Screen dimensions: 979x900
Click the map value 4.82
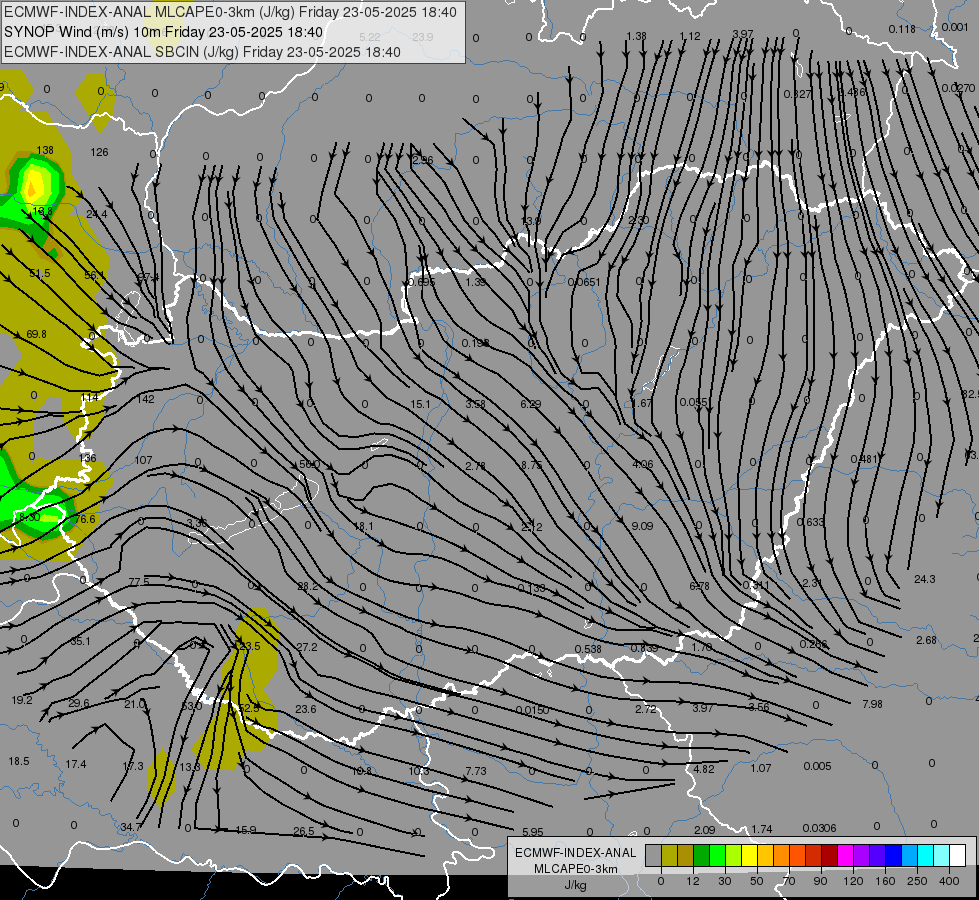(704, 769)
